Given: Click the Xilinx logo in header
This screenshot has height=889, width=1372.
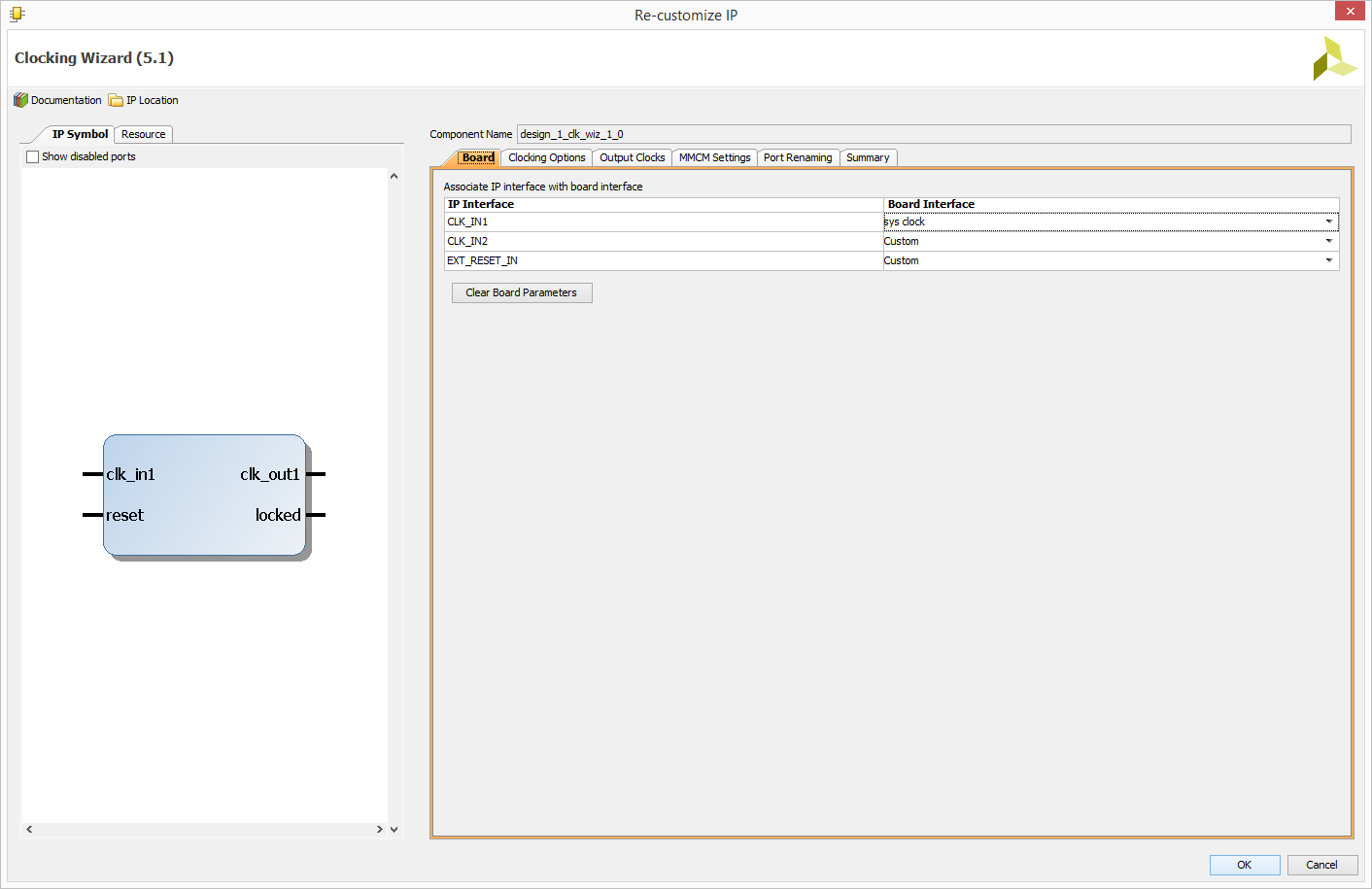Looking at the screenshot, I should (x=1333, y=59).
